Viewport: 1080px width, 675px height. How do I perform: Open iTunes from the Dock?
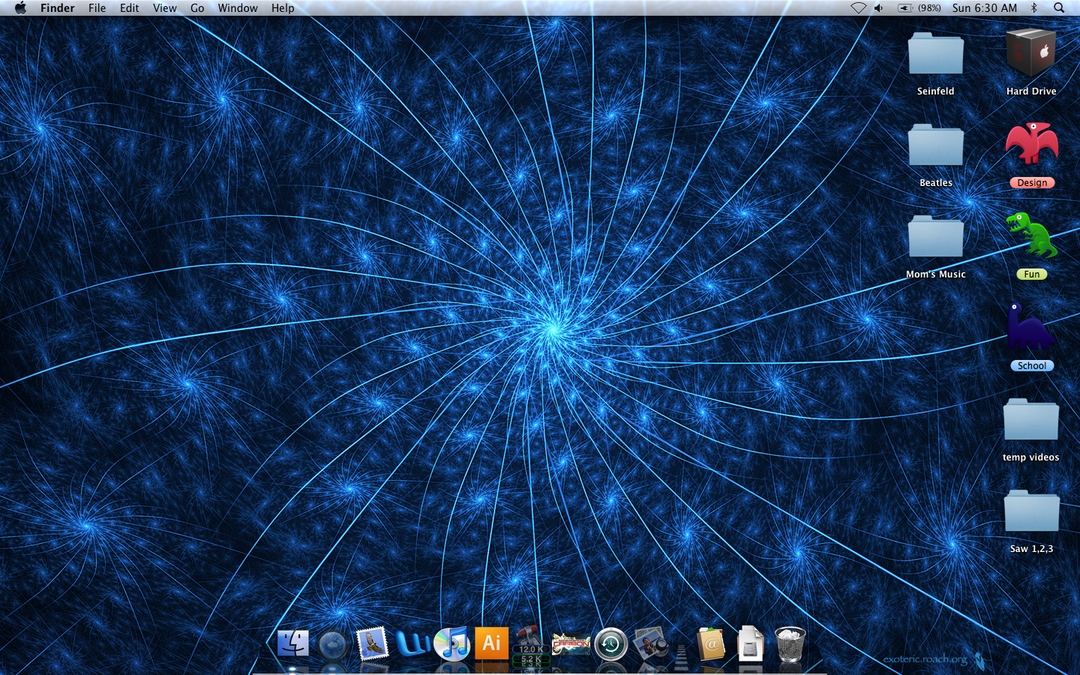[452, 644]
